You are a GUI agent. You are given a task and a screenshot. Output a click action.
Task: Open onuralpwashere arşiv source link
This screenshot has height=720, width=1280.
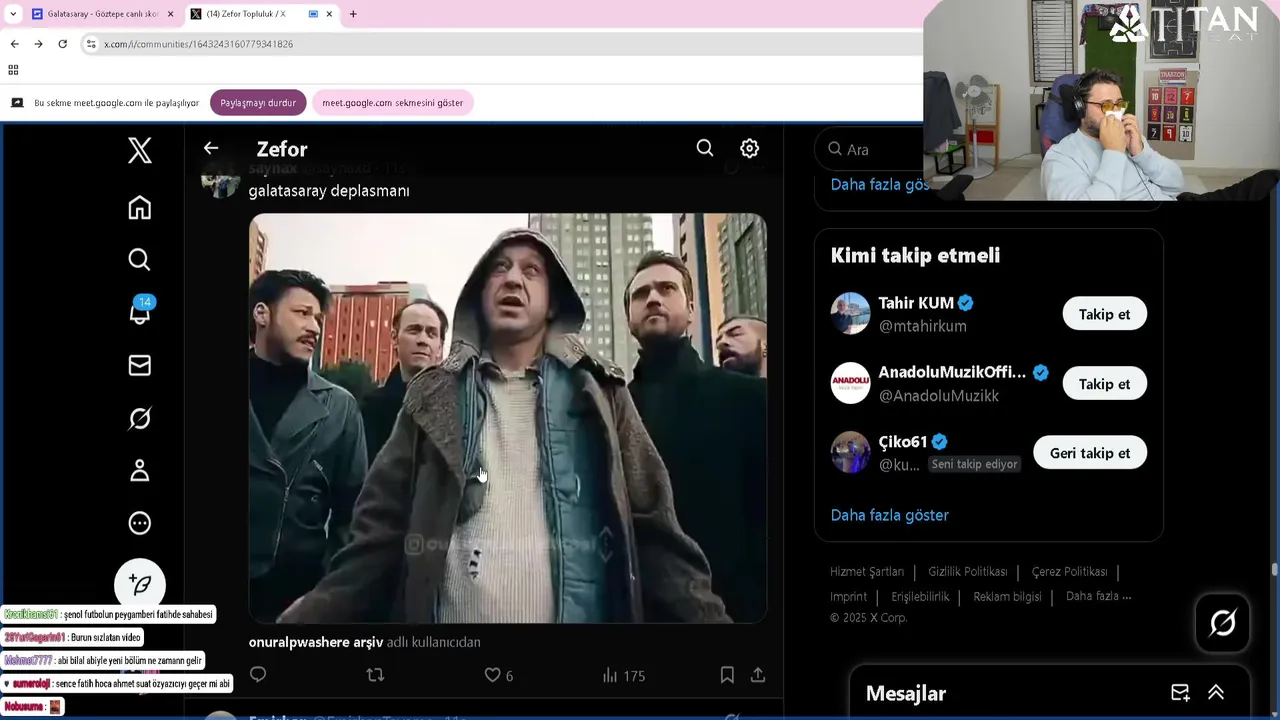316,642
